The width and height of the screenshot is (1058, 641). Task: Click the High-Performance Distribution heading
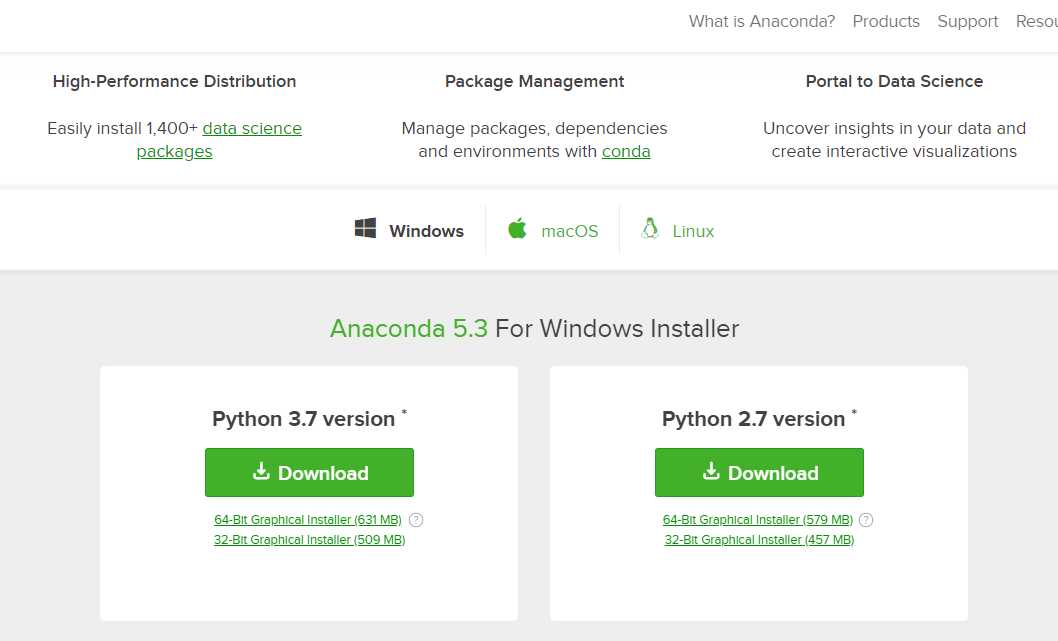click(174, 81)
